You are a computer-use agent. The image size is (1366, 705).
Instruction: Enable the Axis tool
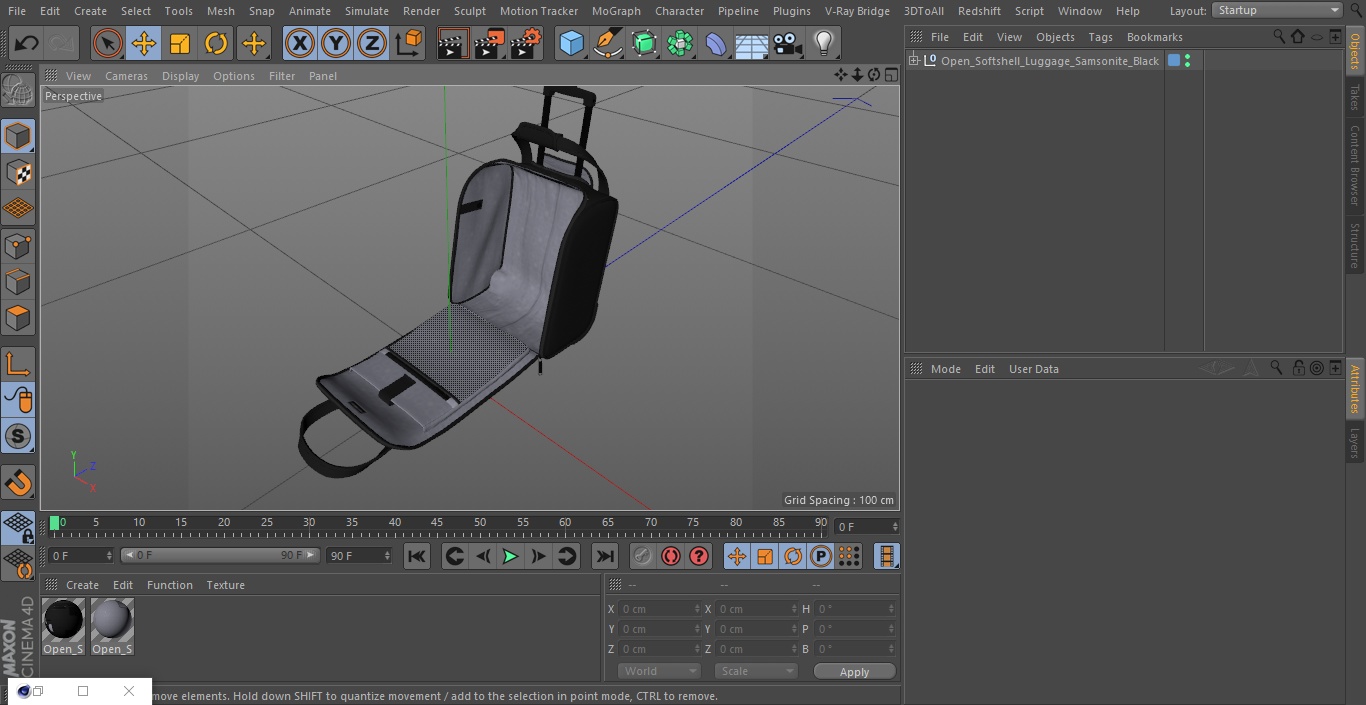click(19, 363)
